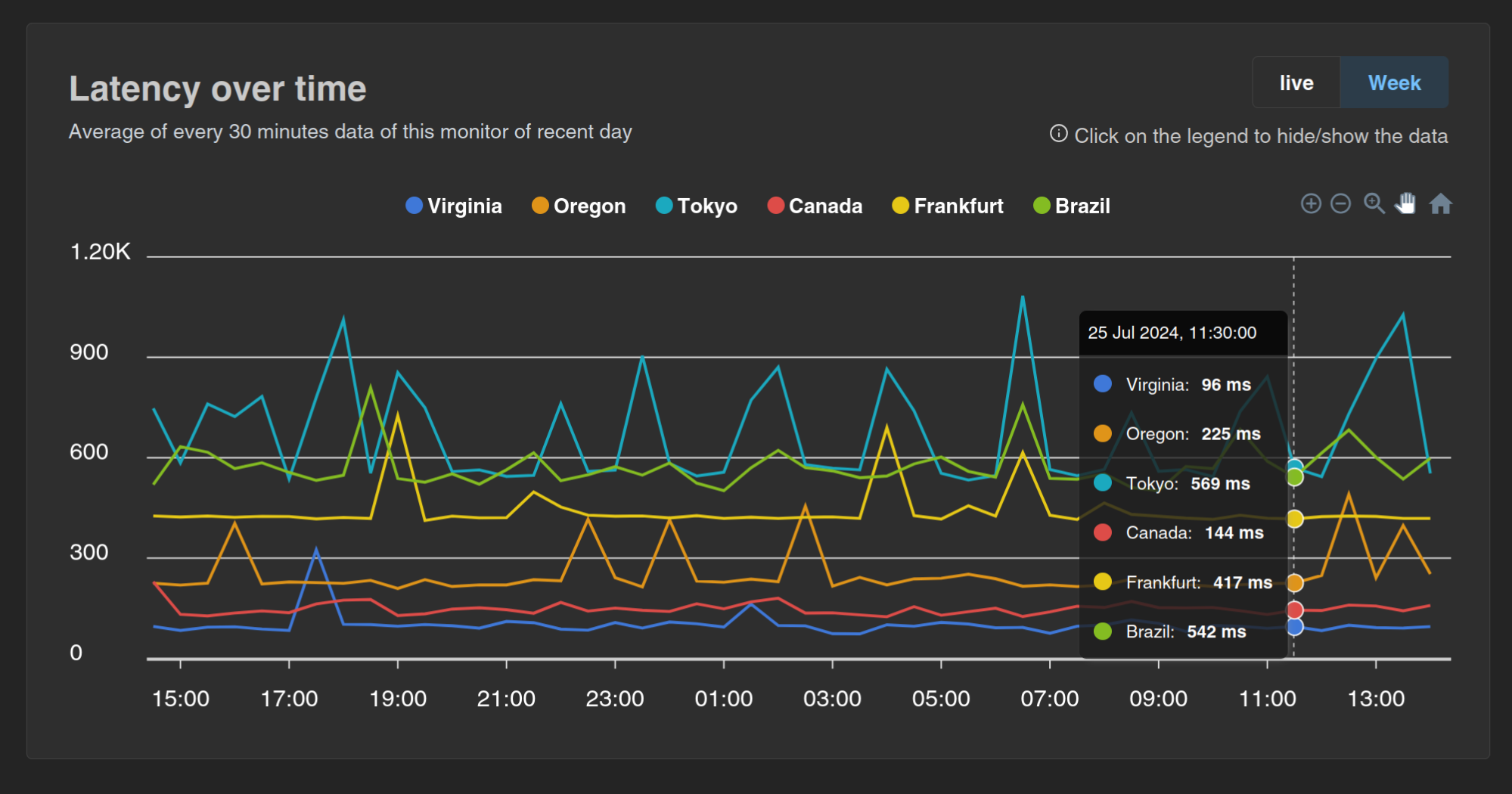
Task: Click the subtitle about 30 minutes average
Action: (x=350, y=132)
